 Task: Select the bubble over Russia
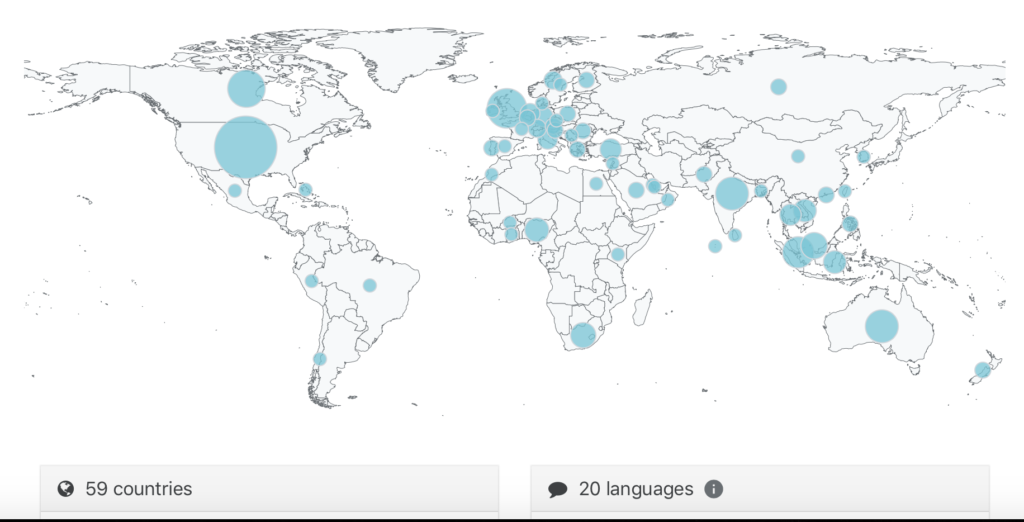pos(778,86)
